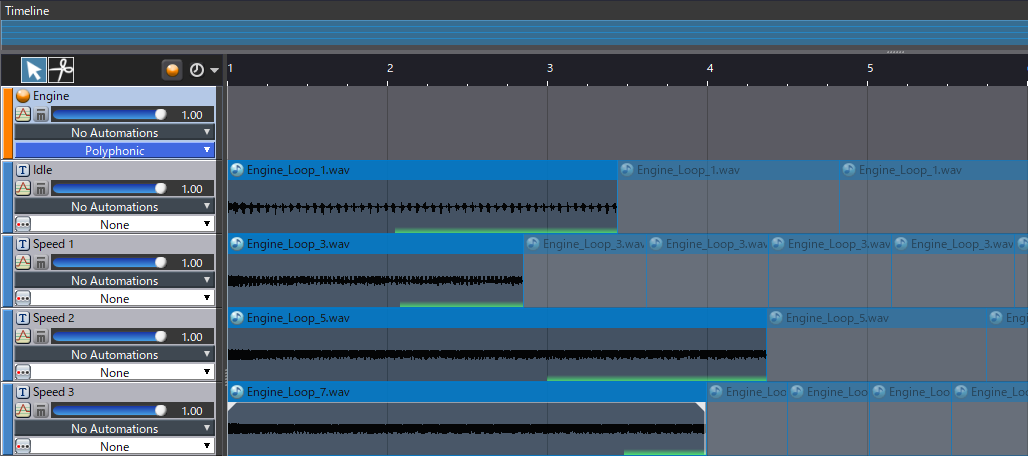Select the Engine cue name

(51, 96)
